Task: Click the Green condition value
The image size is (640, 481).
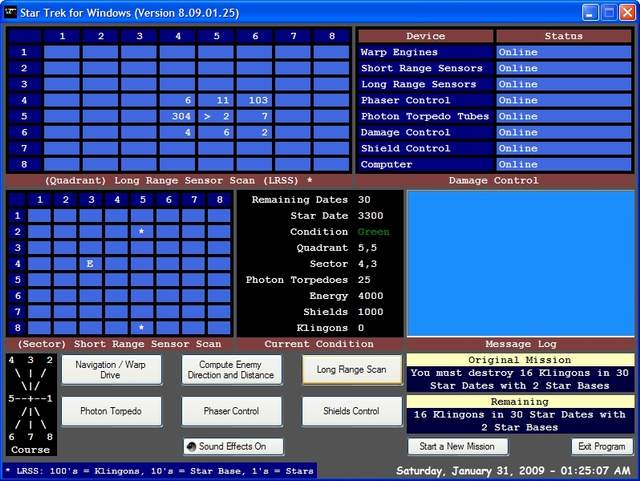Action: (373, 232)
